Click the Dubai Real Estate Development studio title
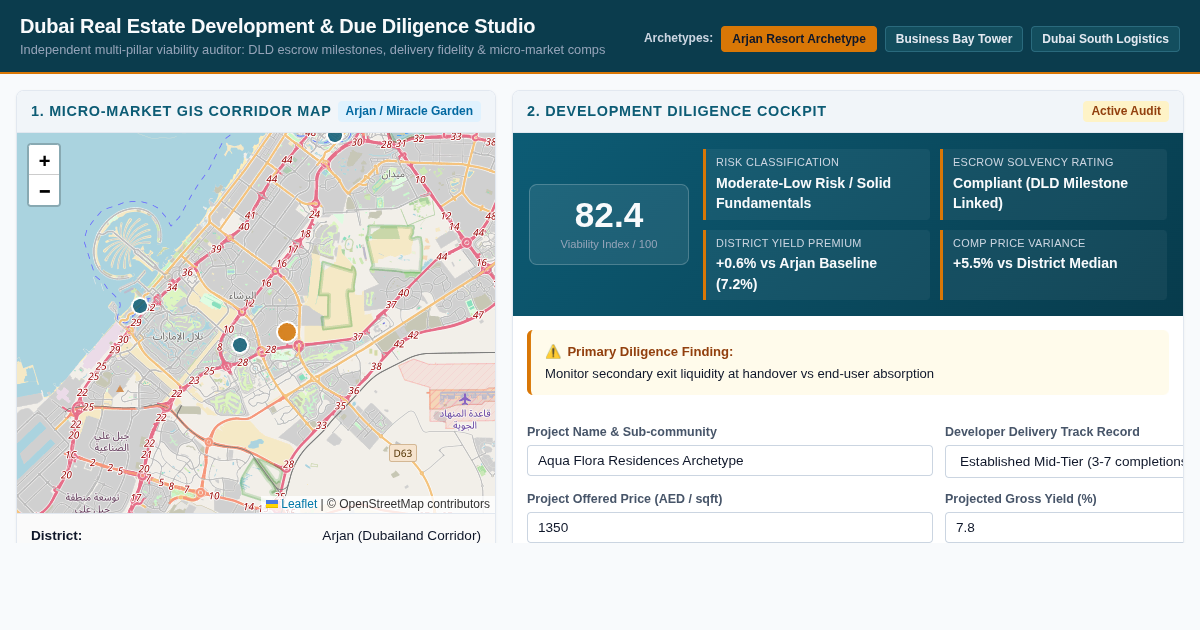The image size is (1200, 630). pyautogui.click(x=278, y=26)
